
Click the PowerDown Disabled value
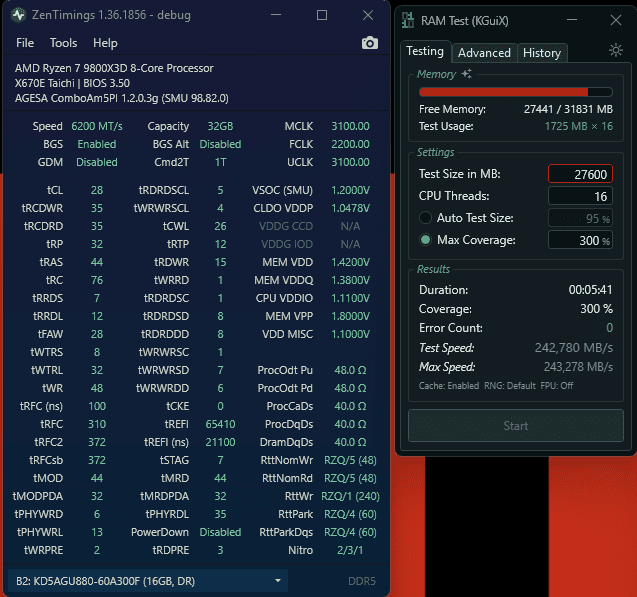tap(220, 532)
